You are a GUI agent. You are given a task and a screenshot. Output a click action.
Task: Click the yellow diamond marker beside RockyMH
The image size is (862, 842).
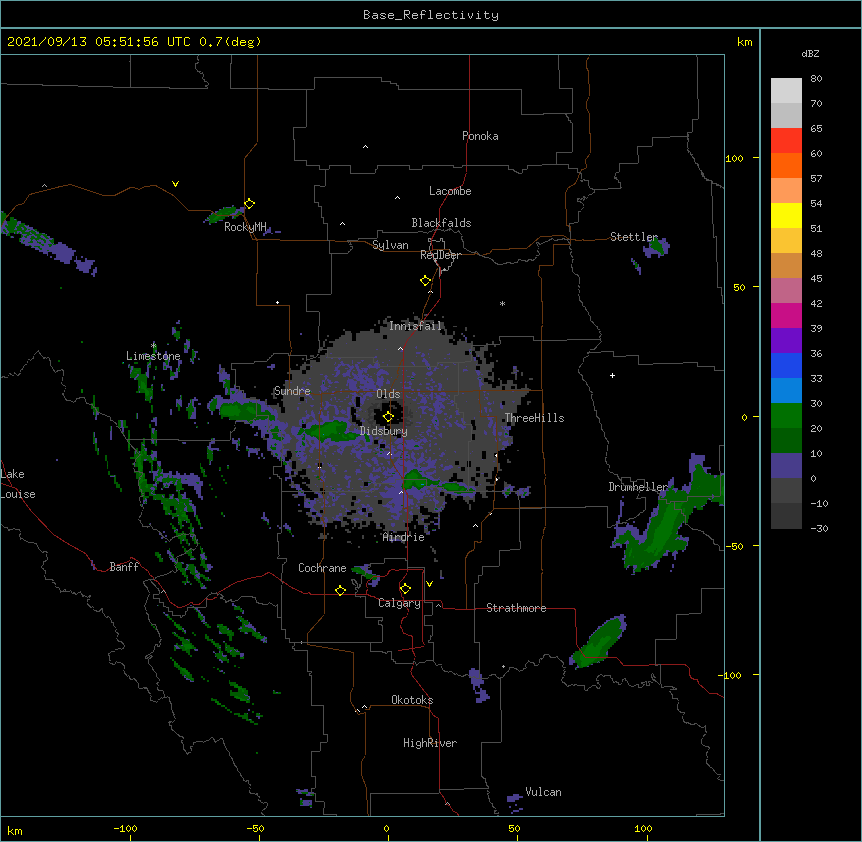click(250, 204)
